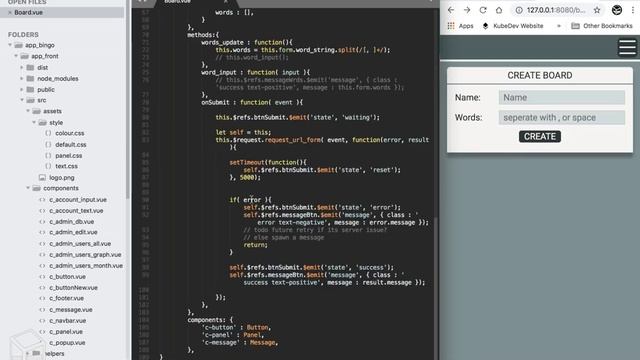Click the c_button.vue code file icon
The image size is (640, 360).
pyautogui.click(x=42, y=276)
